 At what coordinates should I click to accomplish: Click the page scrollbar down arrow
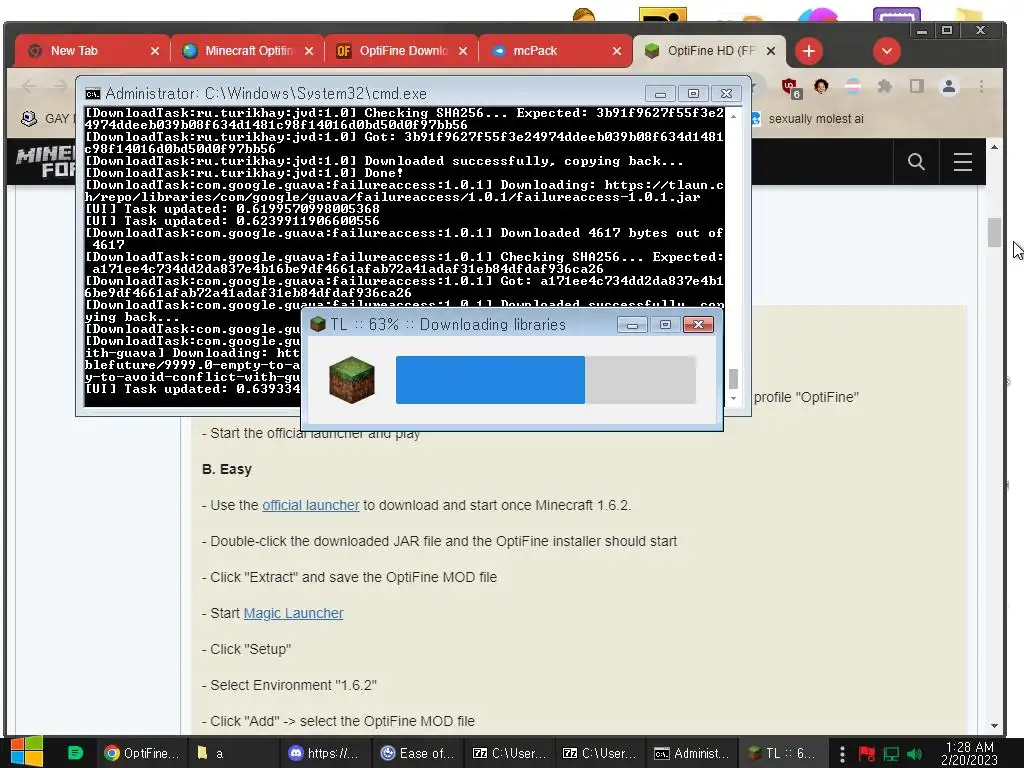tap(994, 726)
